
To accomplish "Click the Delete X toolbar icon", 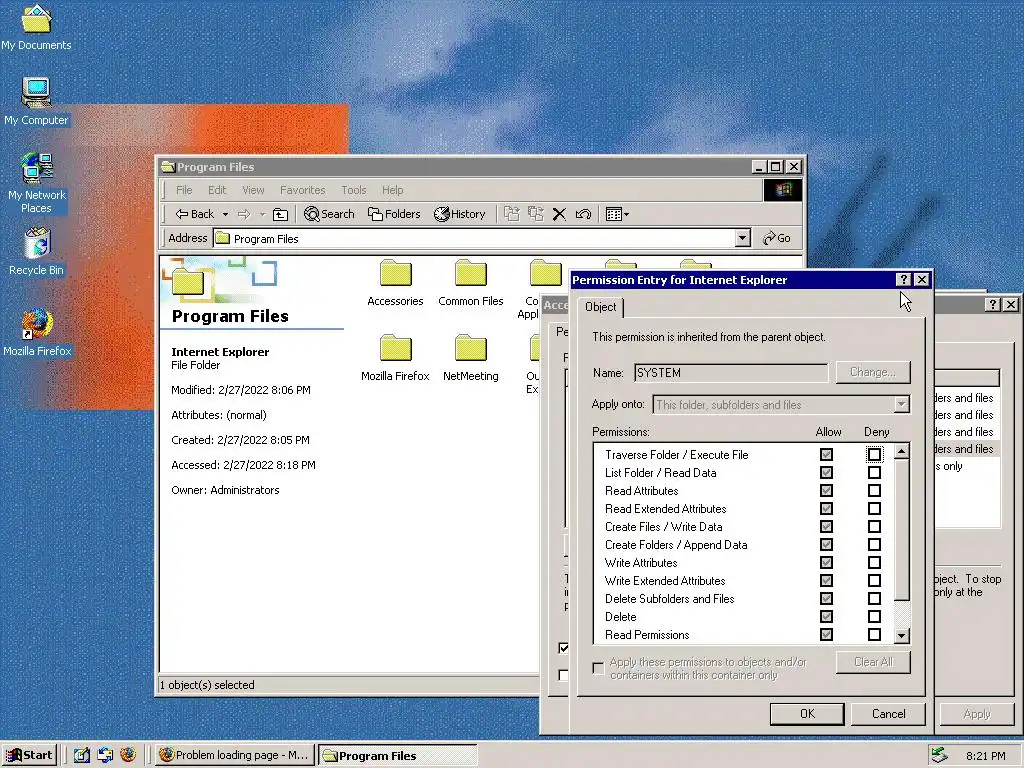I will point(559,214).
